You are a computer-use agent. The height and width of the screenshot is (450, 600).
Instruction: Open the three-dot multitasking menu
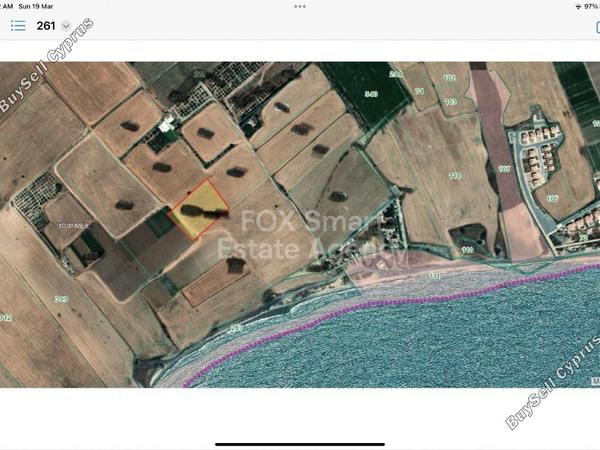point(300,6)
